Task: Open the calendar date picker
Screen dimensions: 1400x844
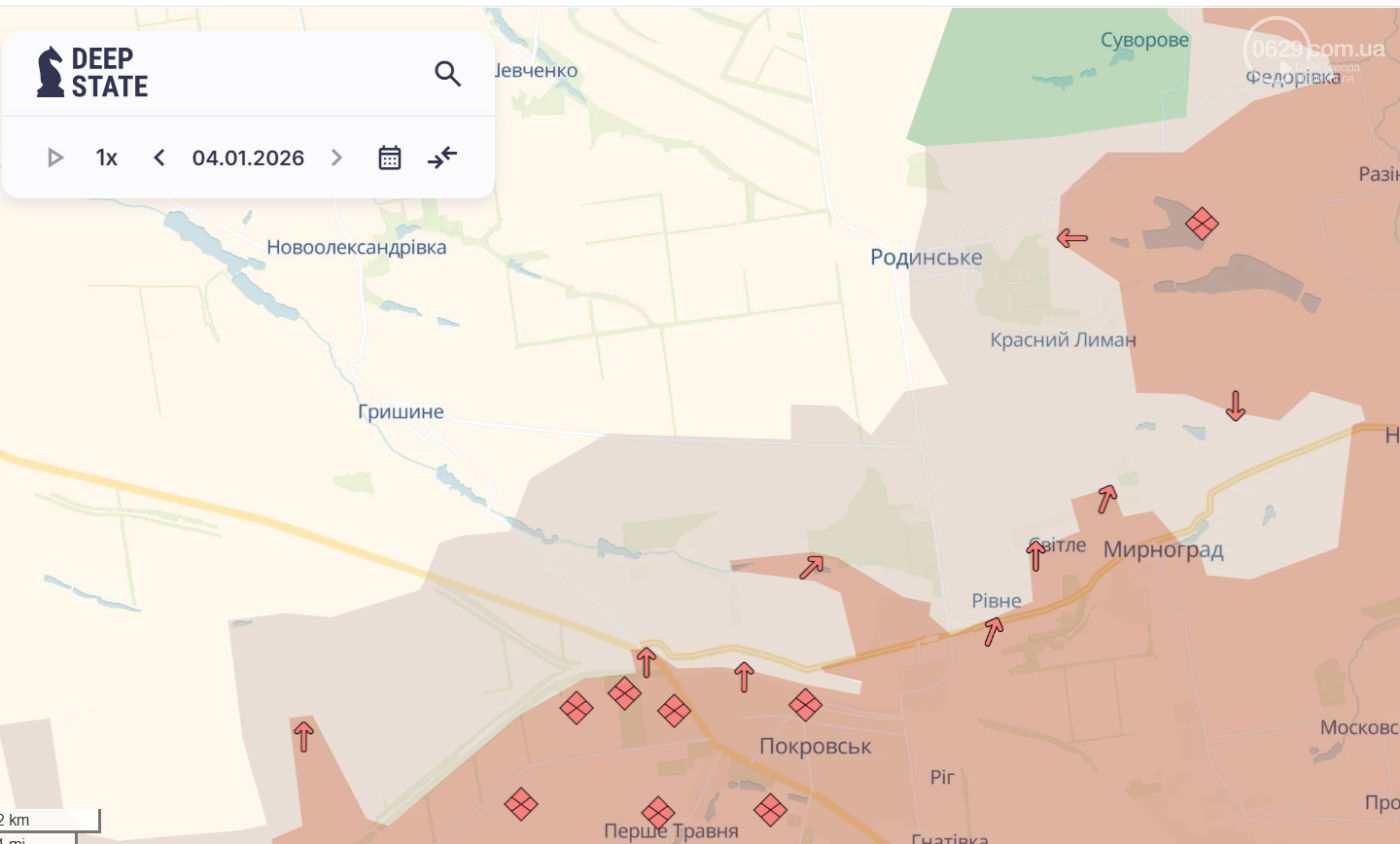Action: point(390,158)
